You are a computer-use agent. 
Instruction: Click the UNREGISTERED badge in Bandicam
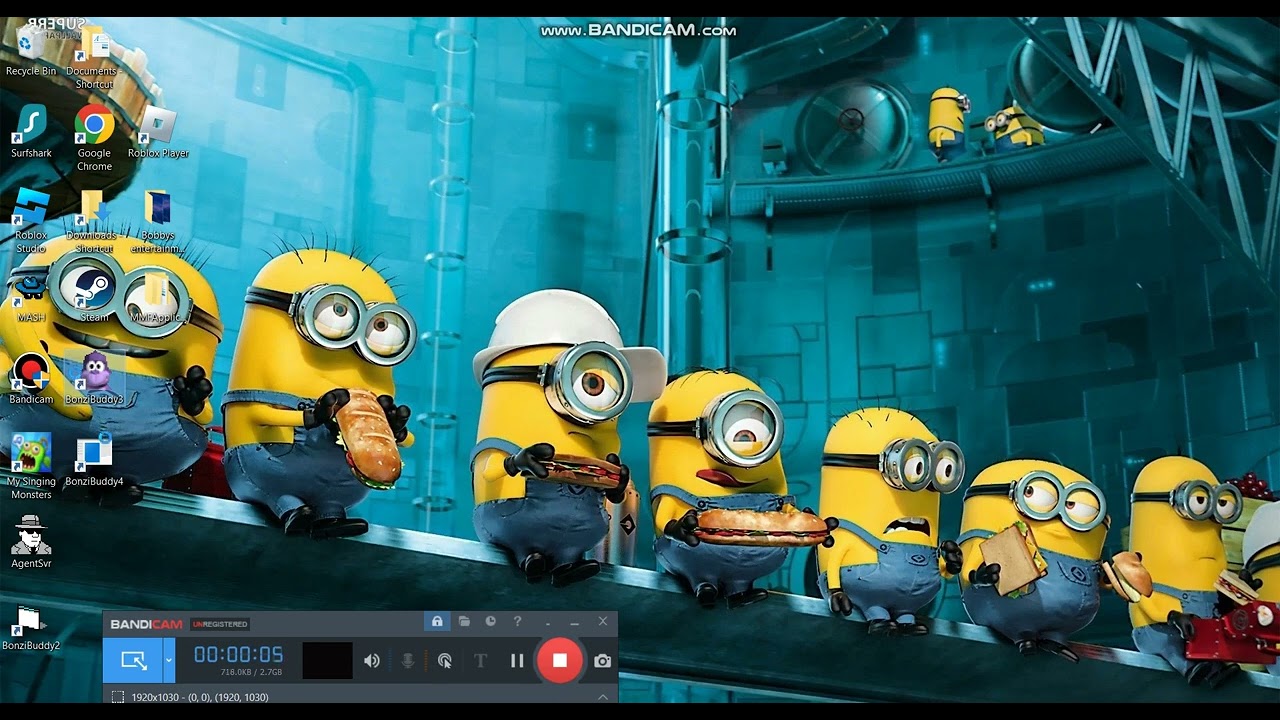coord(220,624)
